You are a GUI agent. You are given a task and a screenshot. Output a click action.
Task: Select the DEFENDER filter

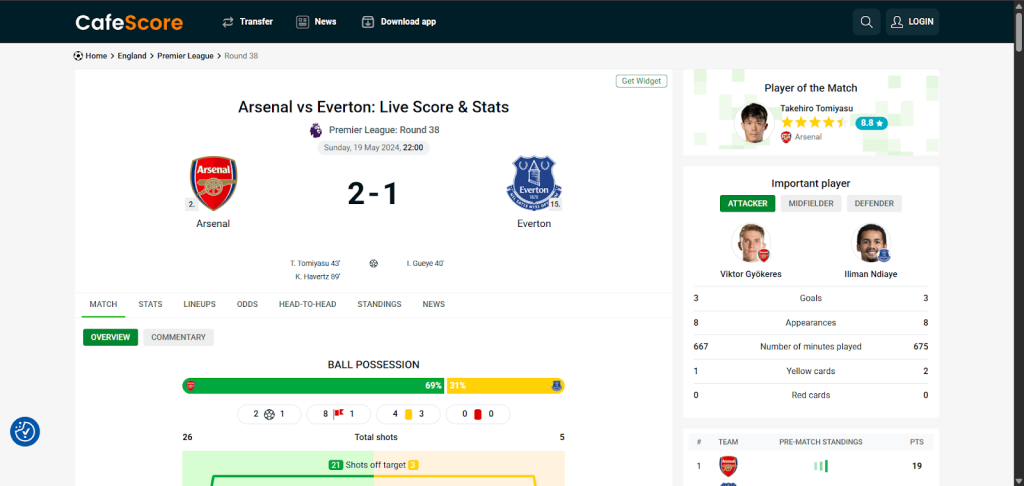[874, 203]
